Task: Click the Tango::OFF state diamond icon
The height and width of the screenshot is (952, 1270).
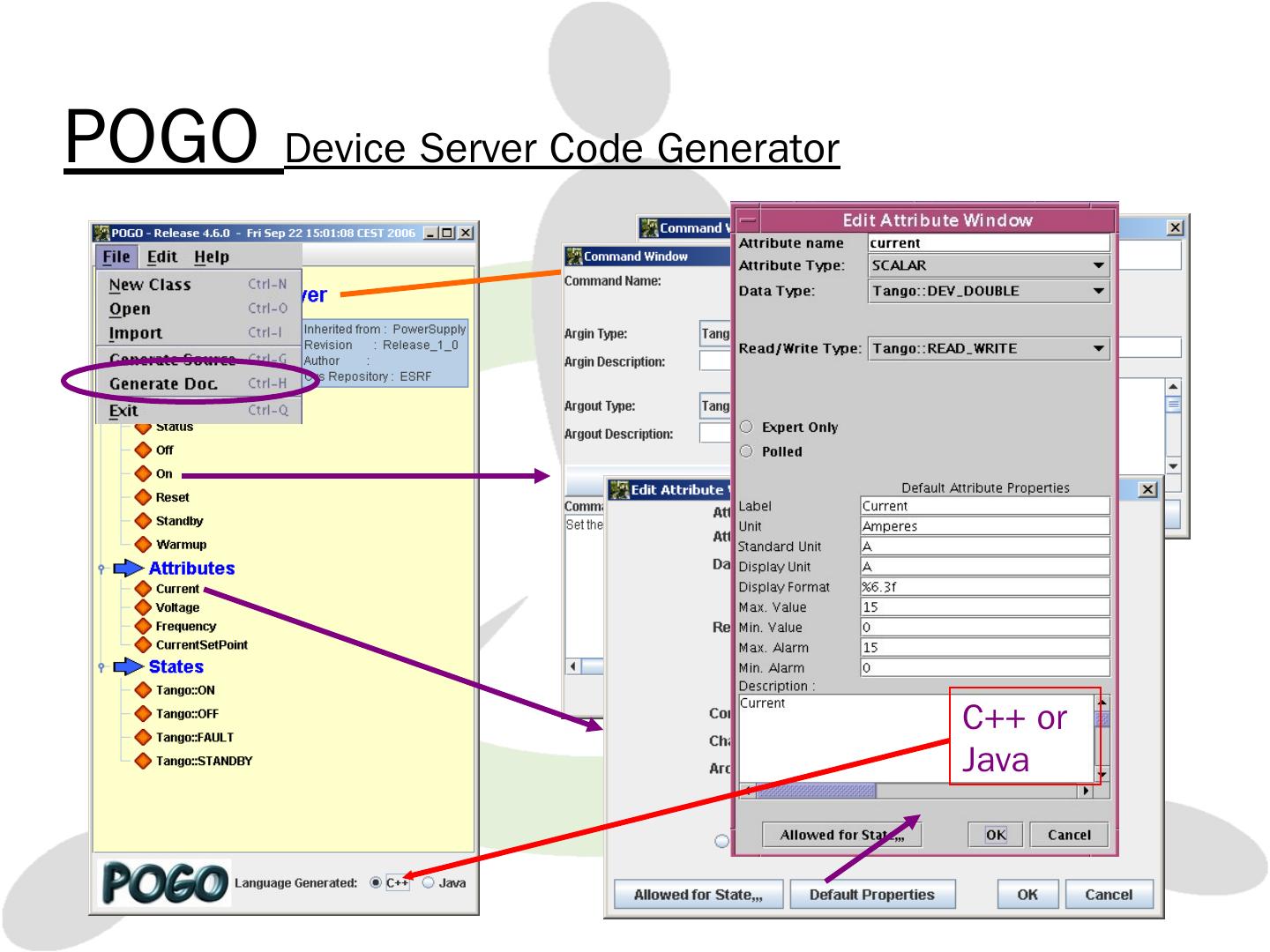Action: click(143, 714)
